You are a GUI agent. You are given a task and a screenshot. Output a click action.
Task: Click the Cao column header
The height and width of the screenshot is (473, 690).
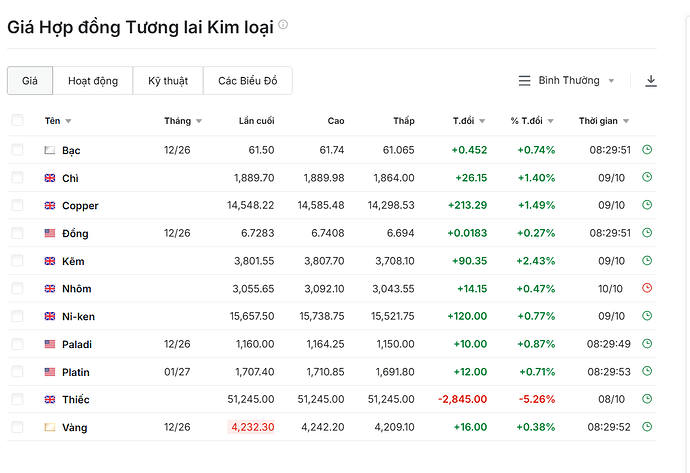[x=336, y=121]
